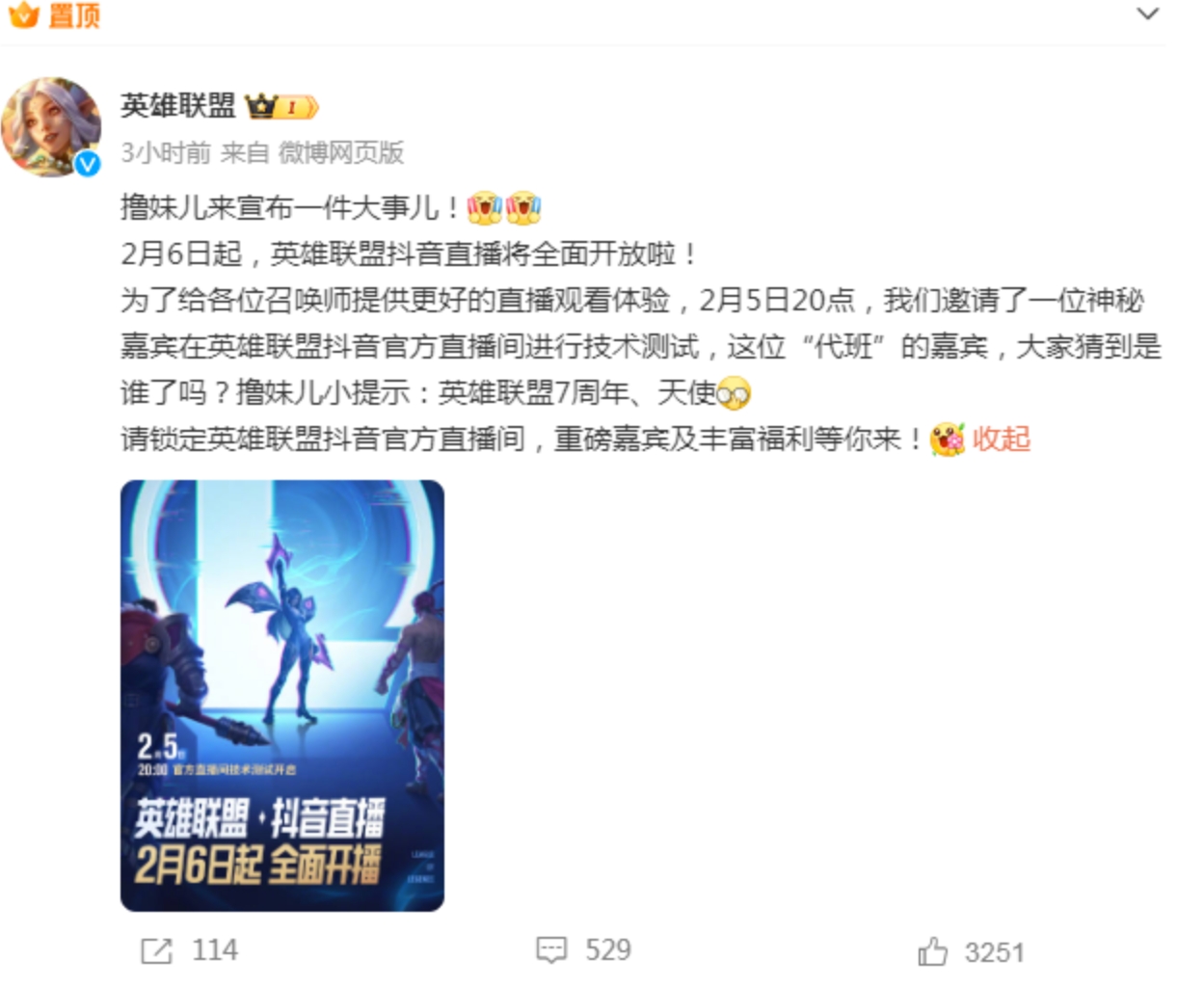The width and height of the screenshot is (1204, 986).
Task: Click the 114 repost count
Action: [215, 951]
